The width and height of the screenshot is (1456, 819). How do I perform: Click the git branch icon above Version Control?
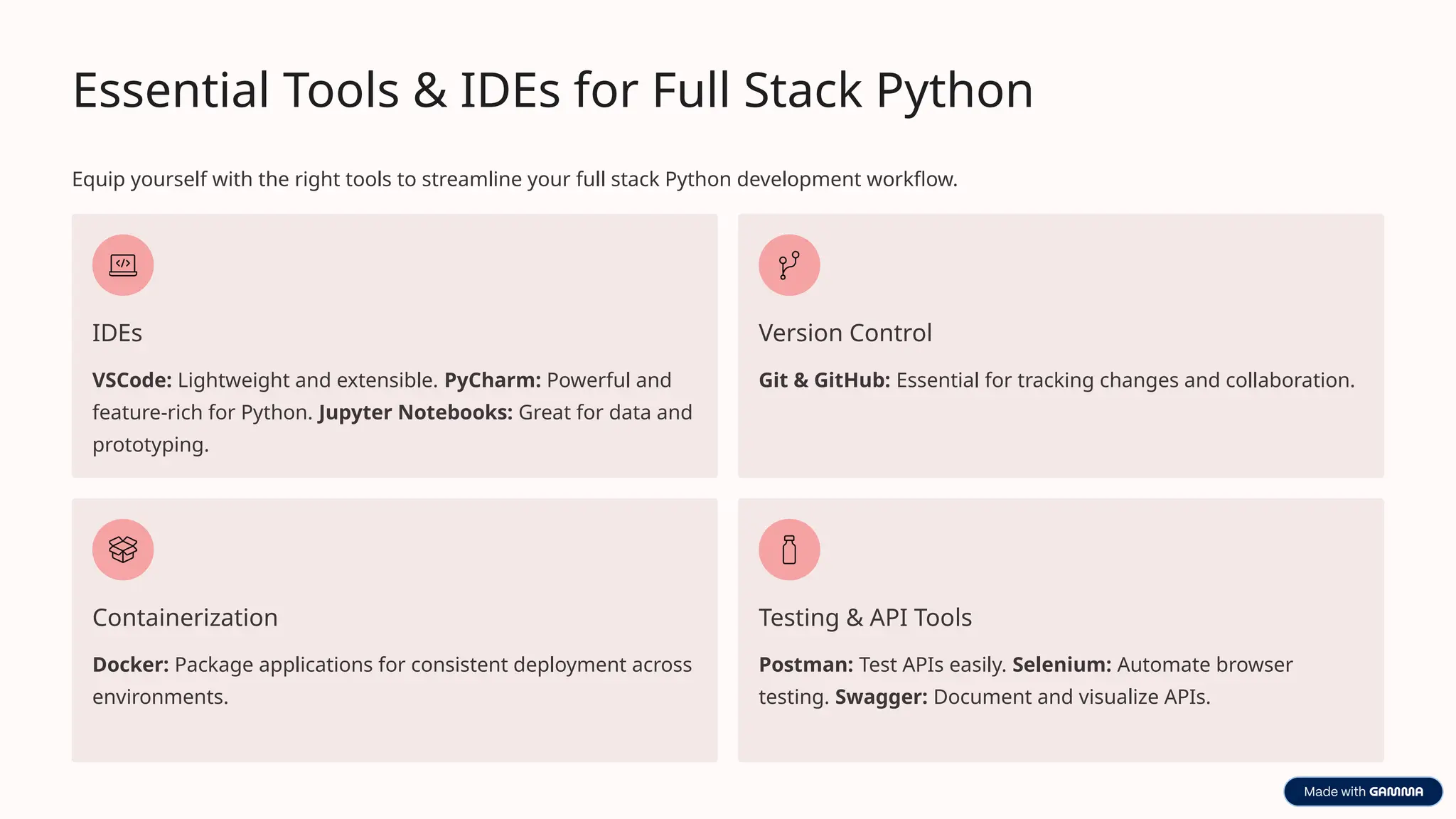tap(789, 265)
